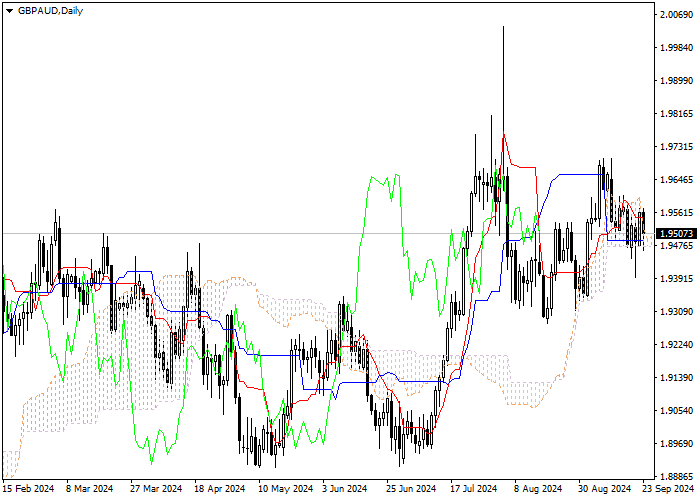Image resolution: width=700 pixels, height=500 pixels.
Task: Select the 1.96465 price axis label
Action: [676, 180]
